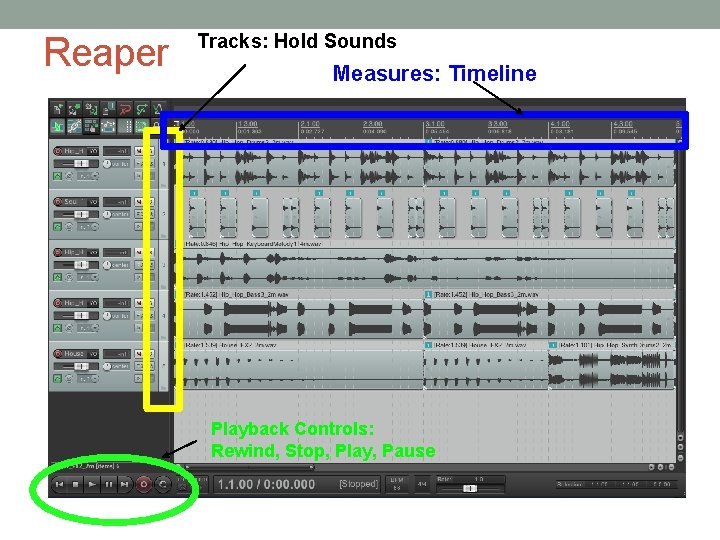This screenshot has height=540, width=720.
Task: Click the playback Rate slider
Action: coord(469,488)
